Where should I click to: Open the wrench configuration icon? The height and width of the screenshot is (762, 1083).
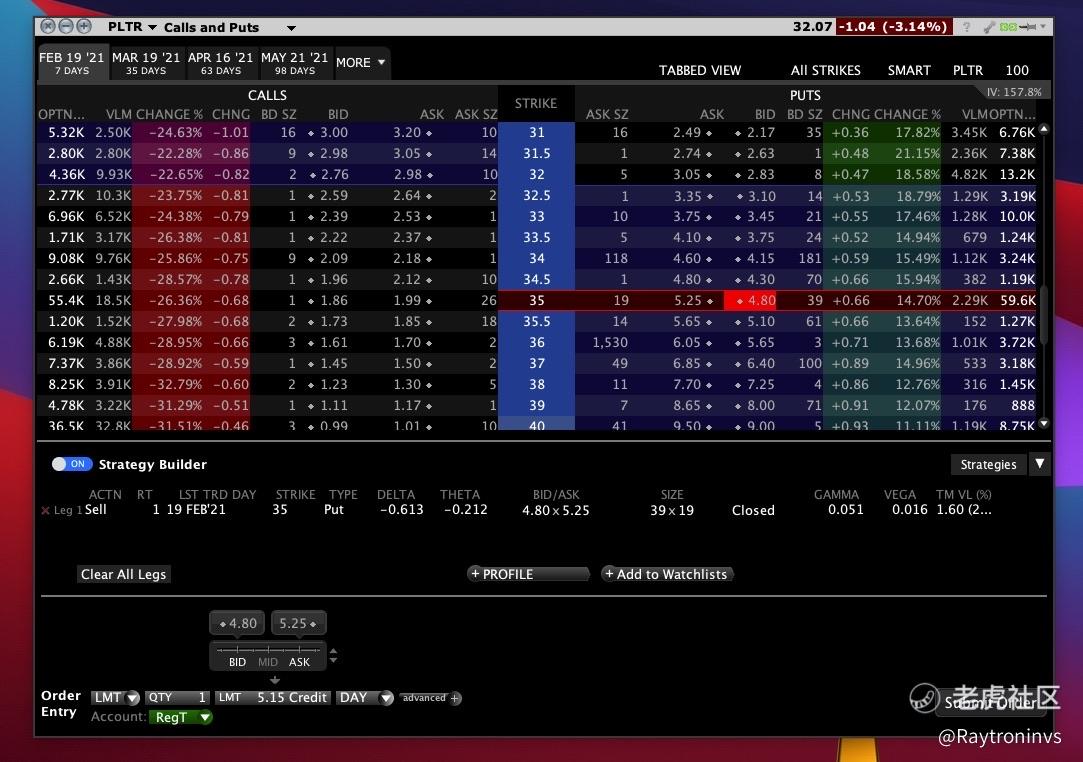point(989,27)
